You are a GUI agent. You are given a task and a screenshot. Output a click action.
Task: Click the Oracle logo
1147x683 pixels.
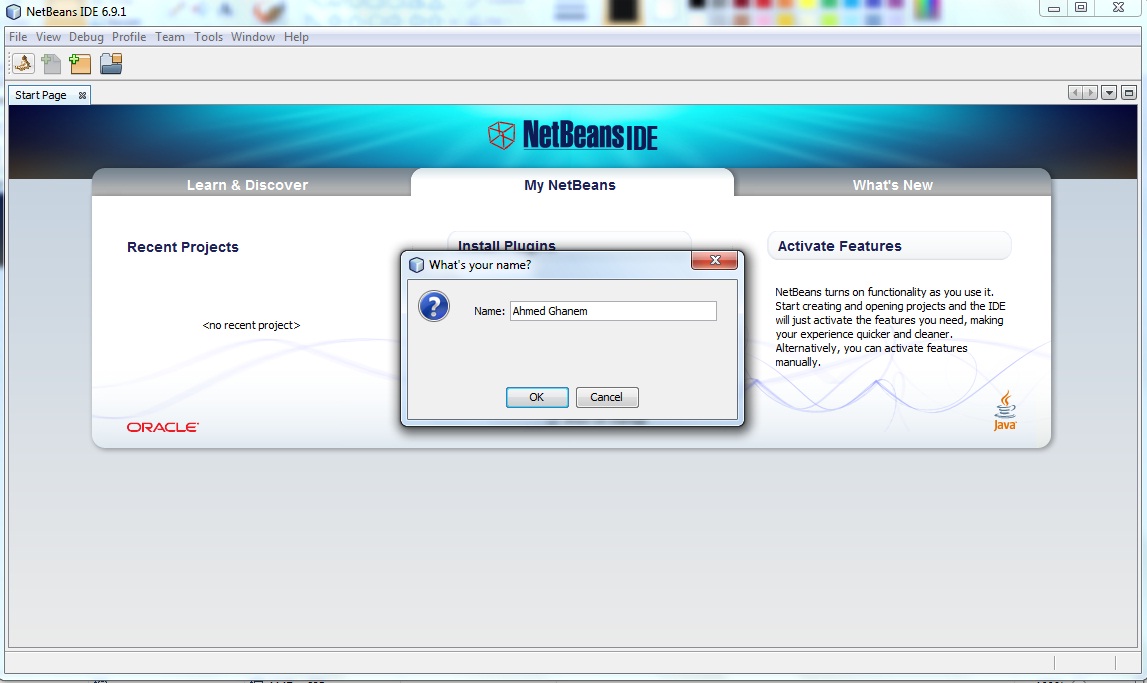pyautogui.click(x=162, y=427)
